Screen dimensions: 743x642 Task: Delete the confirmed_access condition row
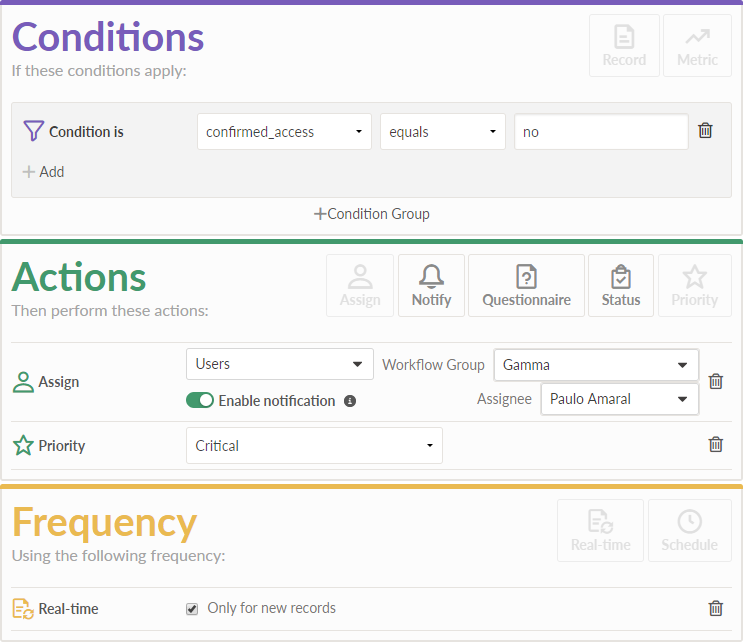pyautogui.click(x=705, y=131)
